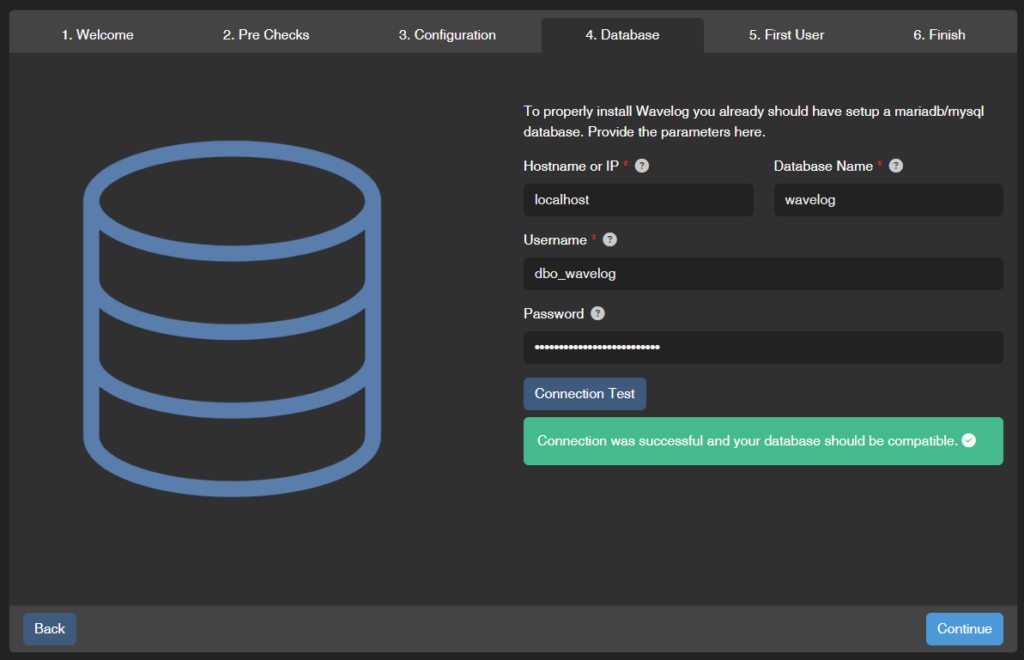This screenshot has height=660, width=1024.
Task: Show the Password help tooltip icon
Action: coord(598,313)
